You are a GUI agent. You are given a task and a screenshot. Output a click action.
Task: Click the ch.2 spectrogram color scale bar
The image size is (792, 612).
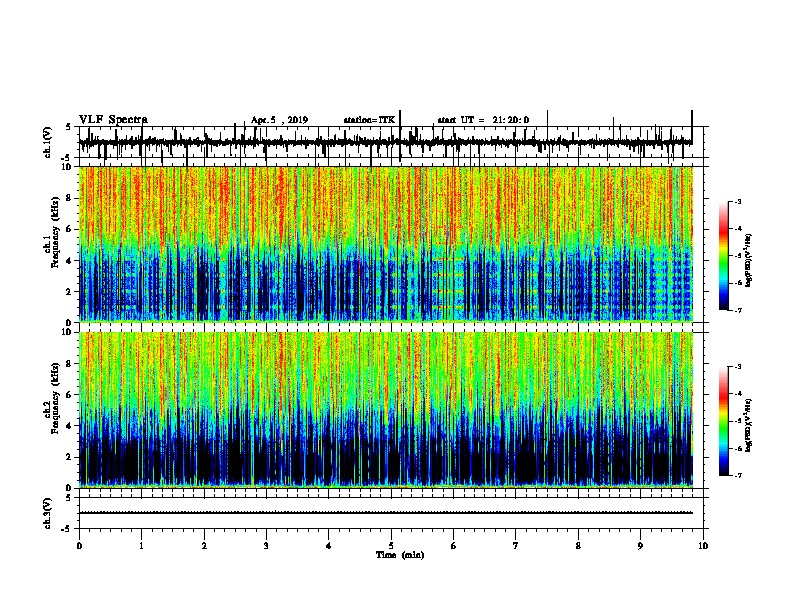click(724, 421)
